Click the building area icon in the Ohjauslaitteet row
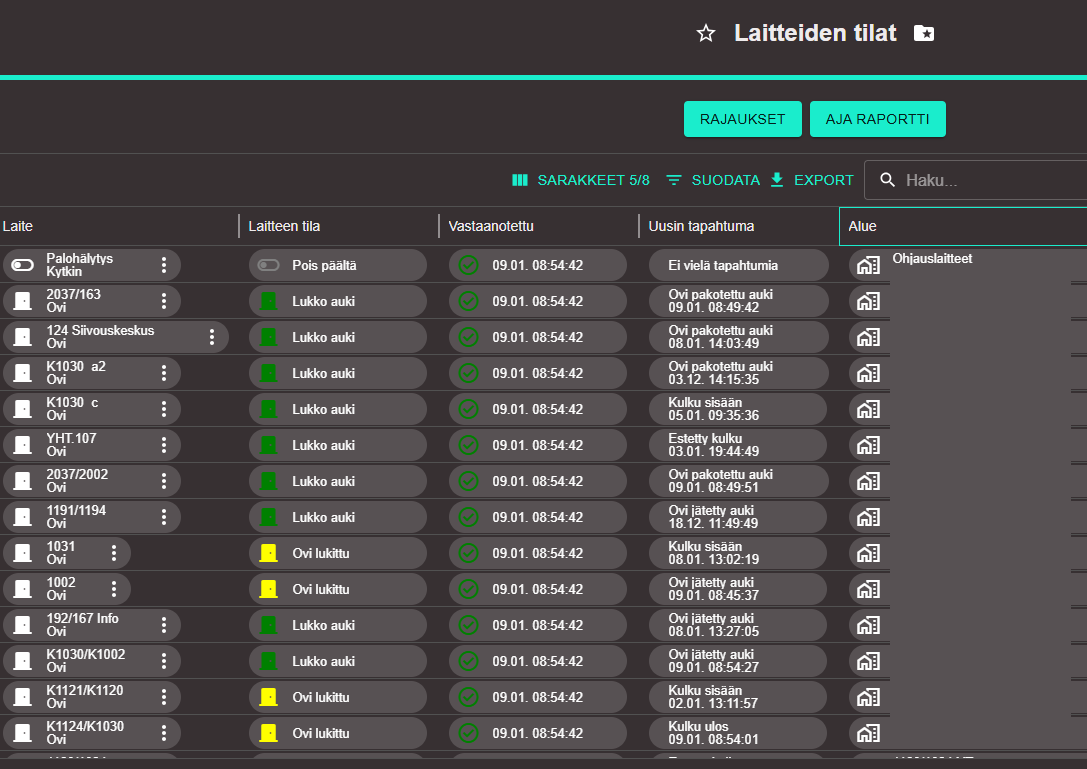1087x769 pixels. (x=869, y=265)
